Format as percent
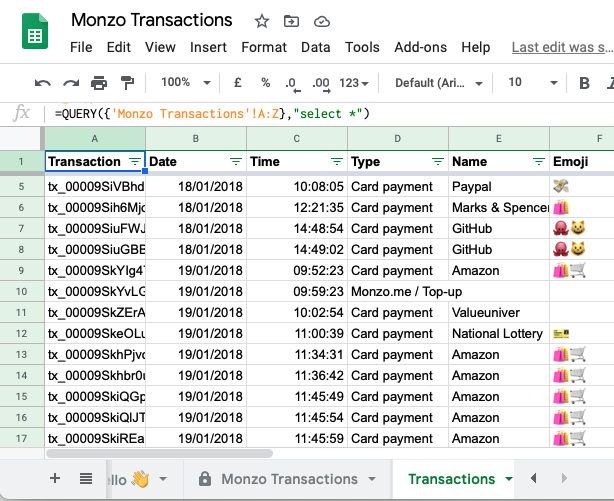Screen dimensions: 614x501 [265, 83]
